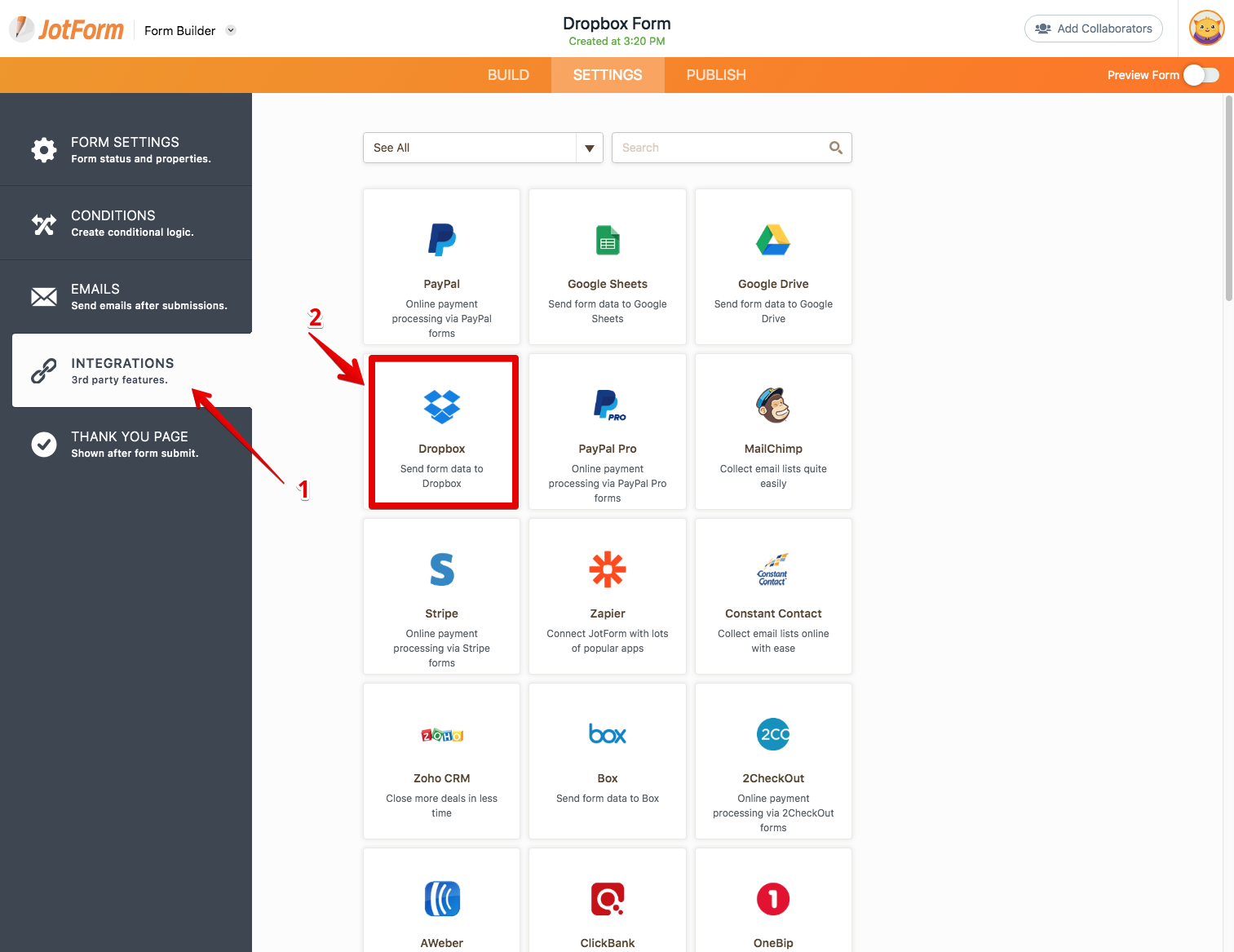Image resolution: width=1234 pixels, height=952 pixels.
Task: Open EMAILS in sidebar
Action: point(126,297)
